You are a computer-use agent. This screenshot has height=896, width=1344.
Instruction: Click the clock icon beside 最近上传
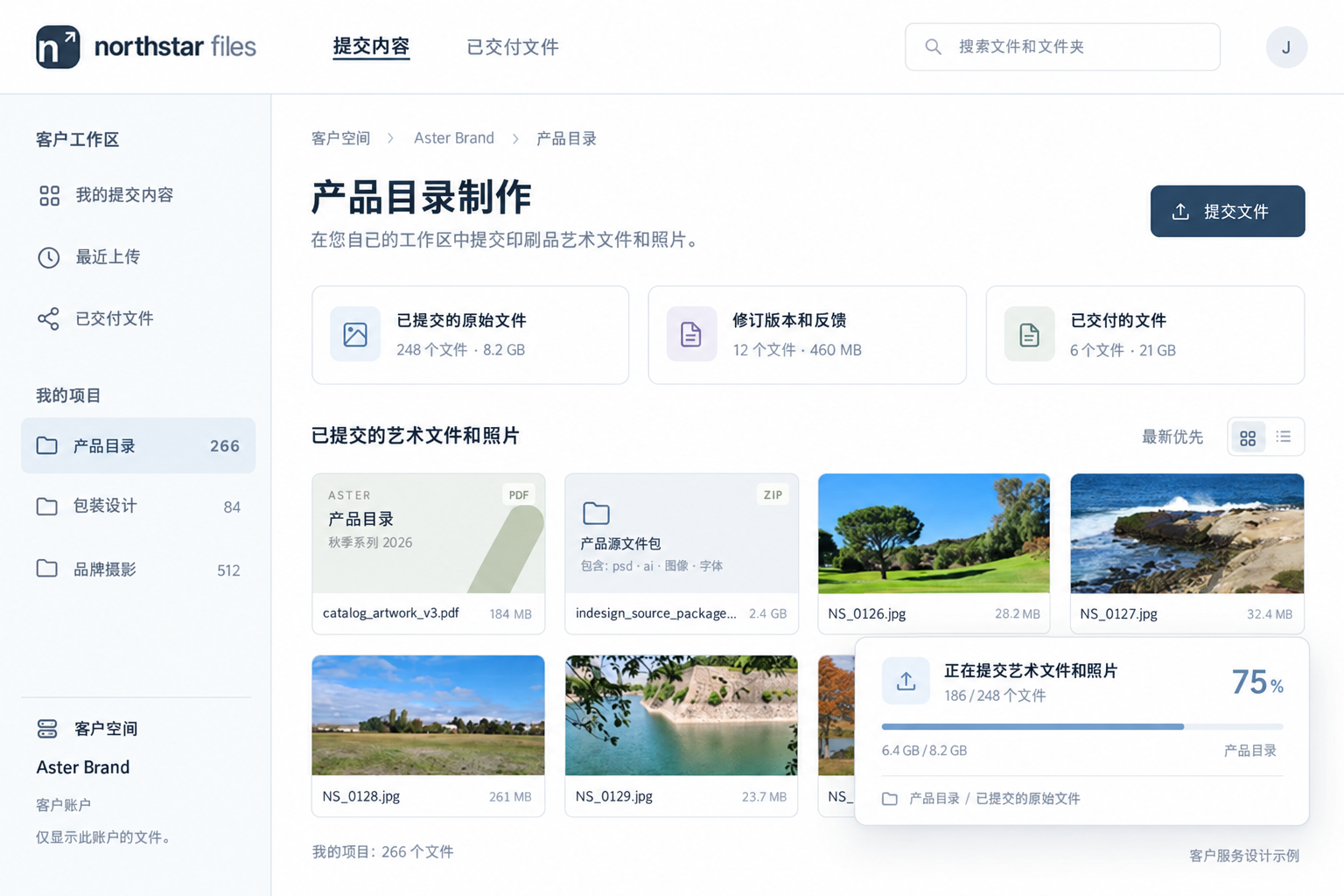tap(49, 257)
